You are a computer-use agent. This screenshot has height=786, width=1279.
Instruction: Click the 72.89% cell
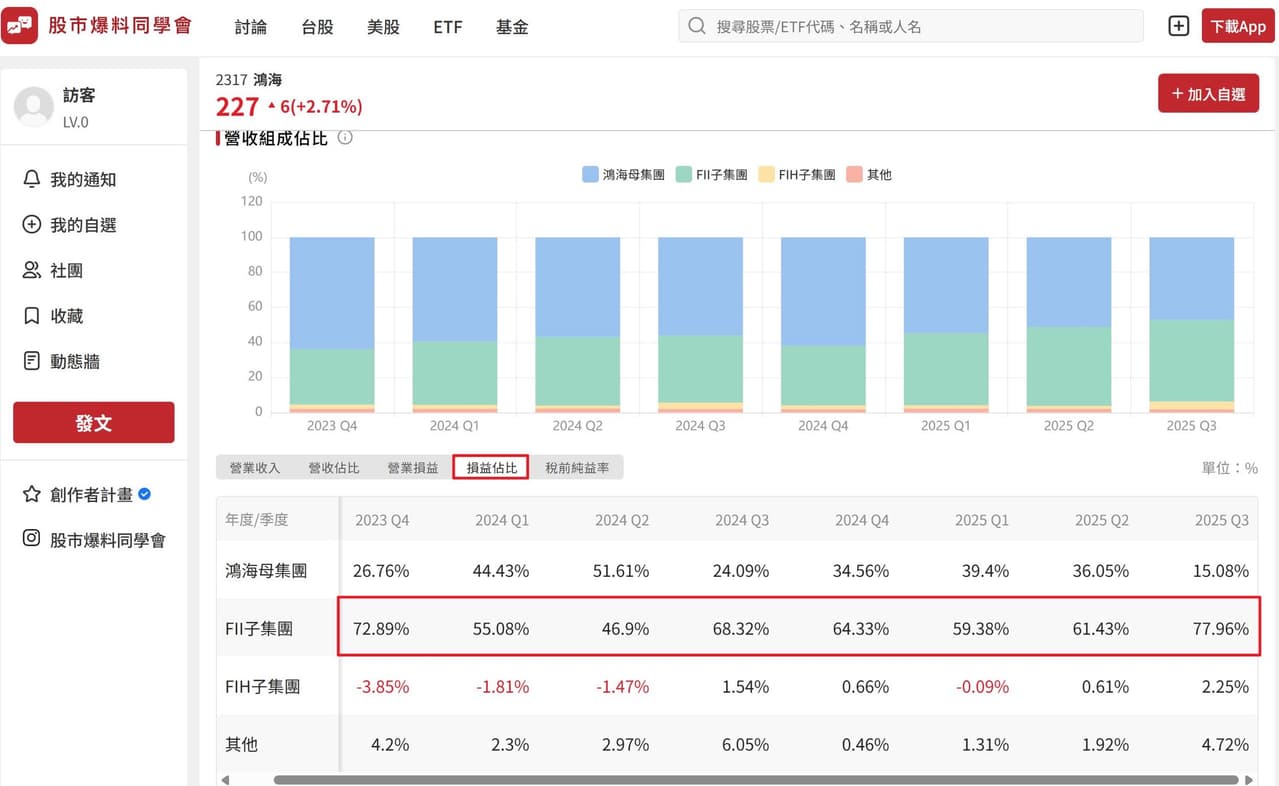pyautogui.click(x=381, y=629)
